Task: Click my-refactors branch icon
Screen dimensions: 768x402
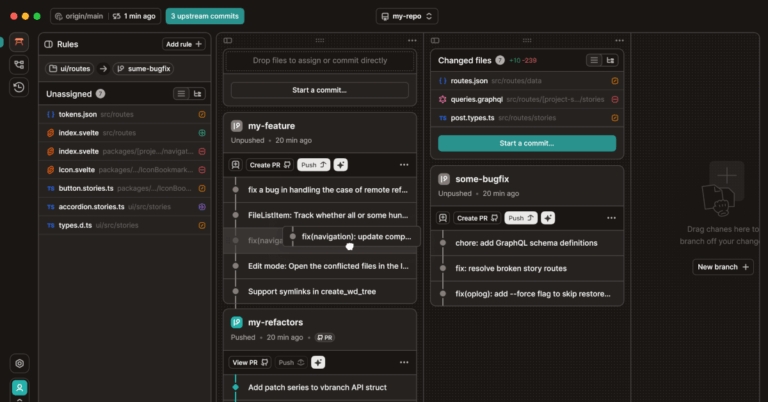Action: (x=237, y=322)
